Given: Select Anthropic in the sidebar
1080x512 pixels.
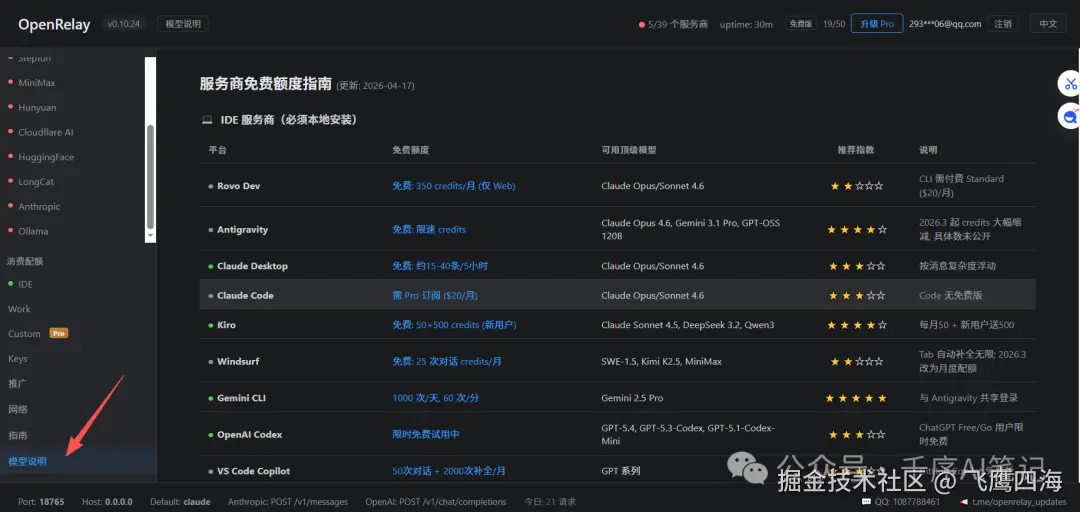Looking at the screenshot, I should pos(39,207).
